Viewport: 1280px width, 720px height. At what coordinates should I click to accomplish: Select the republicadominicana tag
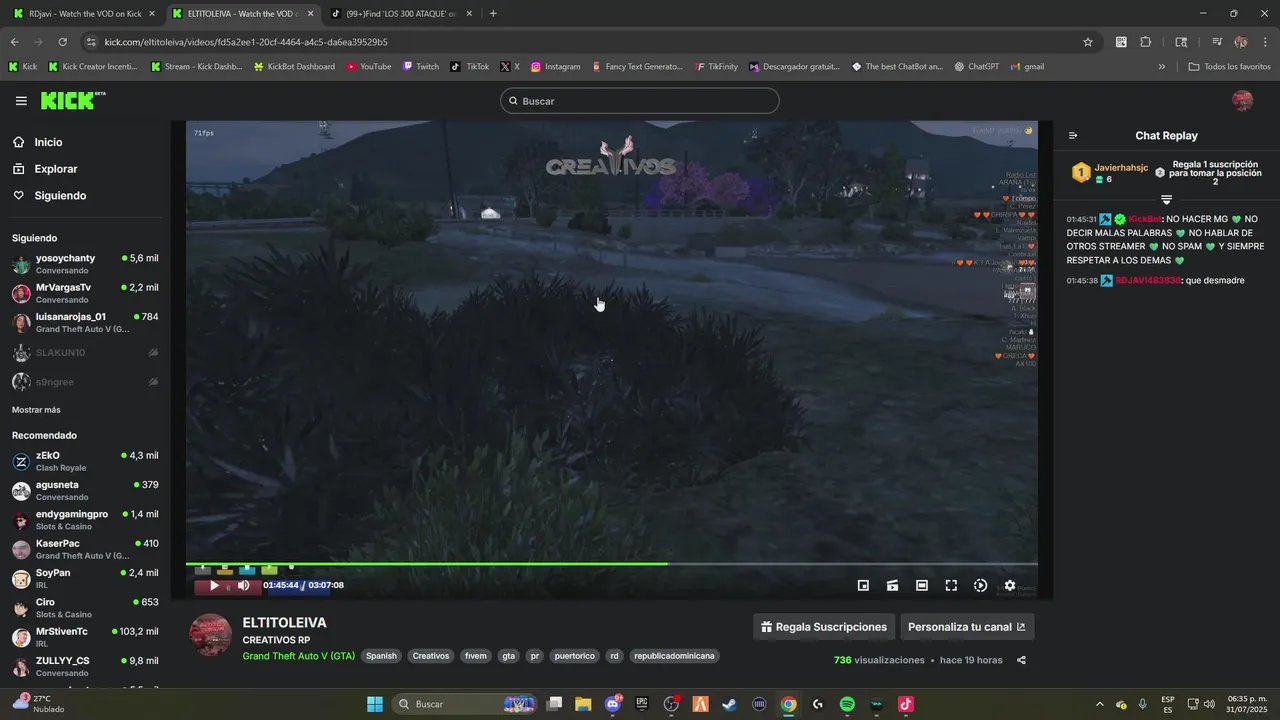coord(675,656)
